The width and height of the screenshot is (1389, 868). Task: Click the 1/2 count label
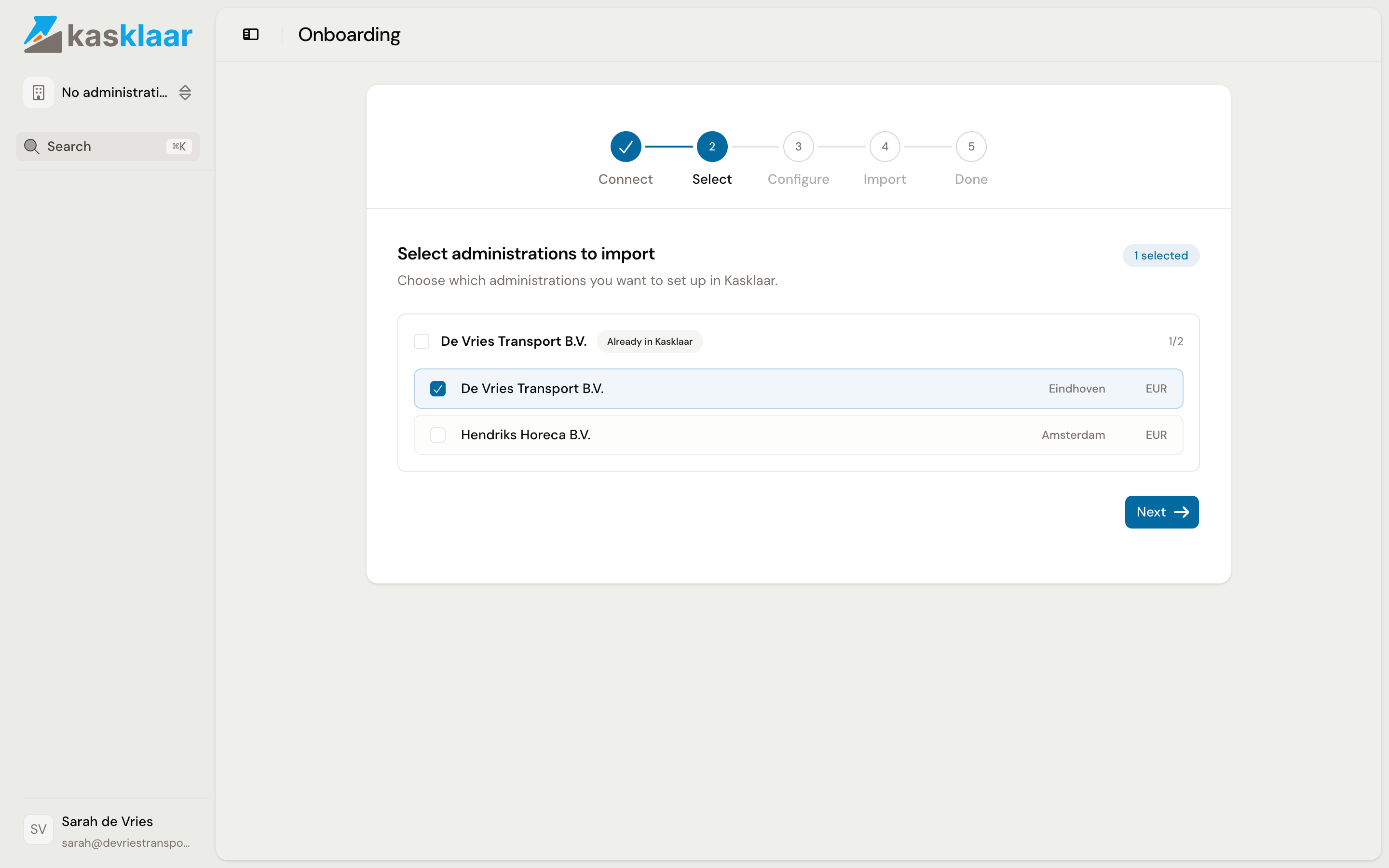[x=1175, y=341]
